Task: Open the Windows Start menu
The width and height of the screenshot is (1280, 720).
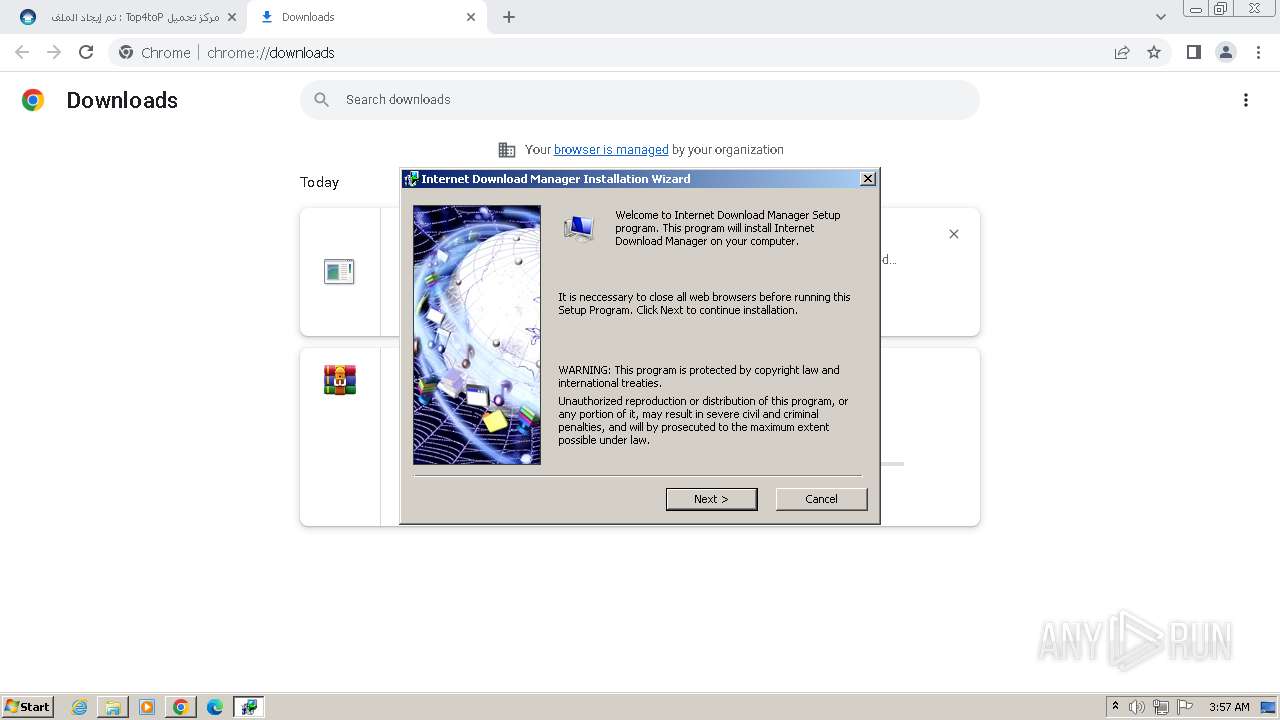Action: pyautogui.click(x=28, y=706)
